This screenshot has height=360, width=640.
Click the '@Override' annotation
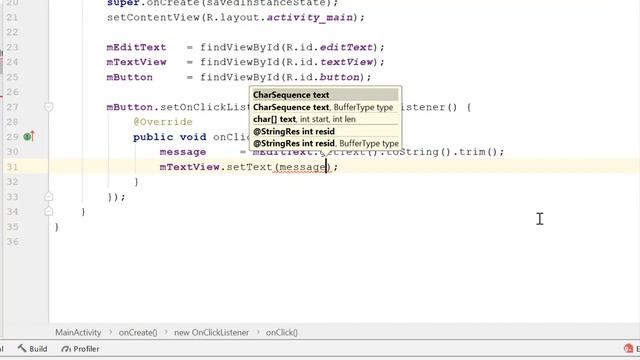163,122
